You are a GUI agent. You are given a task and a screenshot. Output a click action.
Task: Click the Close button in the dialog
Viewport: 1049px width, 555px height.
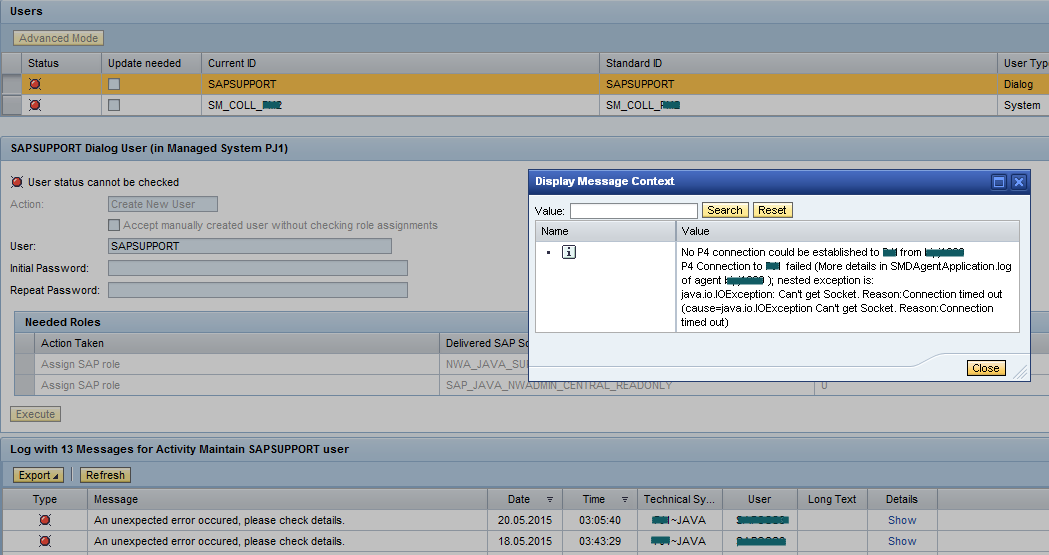pos(985,368)
